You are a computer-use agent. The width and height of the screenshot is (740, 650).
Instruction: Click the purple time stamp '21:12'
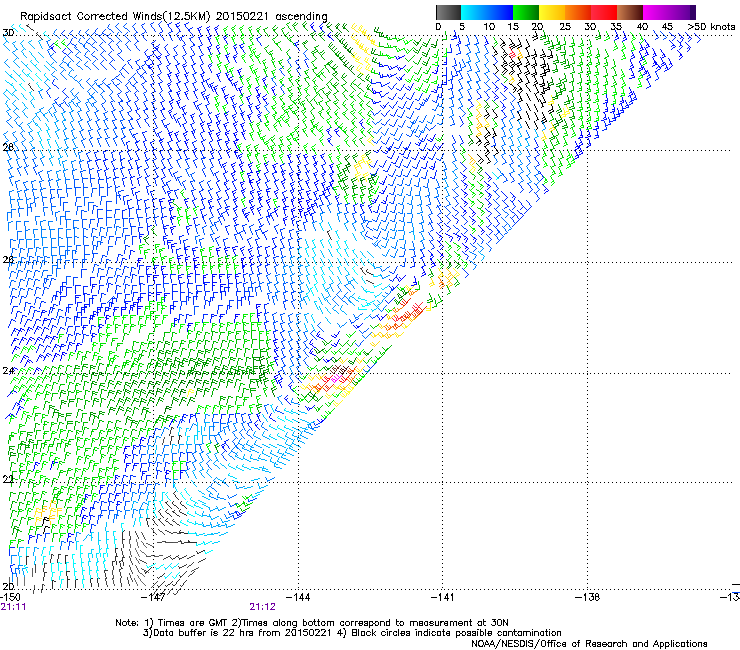tap(262, 607)
